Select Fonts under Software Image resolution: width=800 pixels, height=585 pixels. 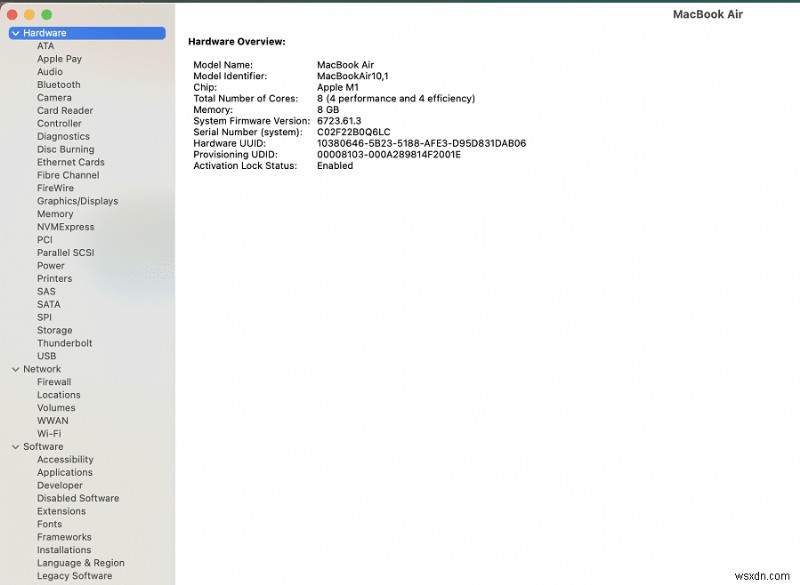[49, 524]
